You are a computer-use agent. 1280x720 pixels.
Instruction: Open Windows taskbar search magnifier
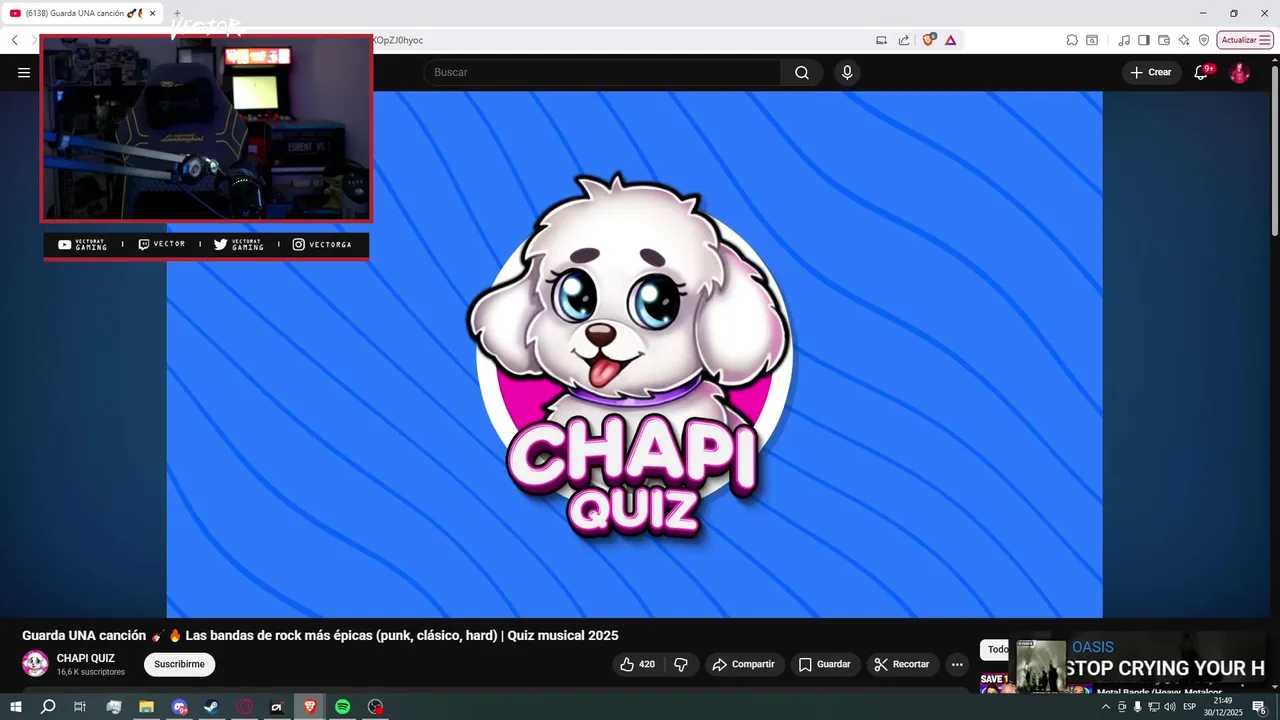pyautogui.click(x=48, y=707)
